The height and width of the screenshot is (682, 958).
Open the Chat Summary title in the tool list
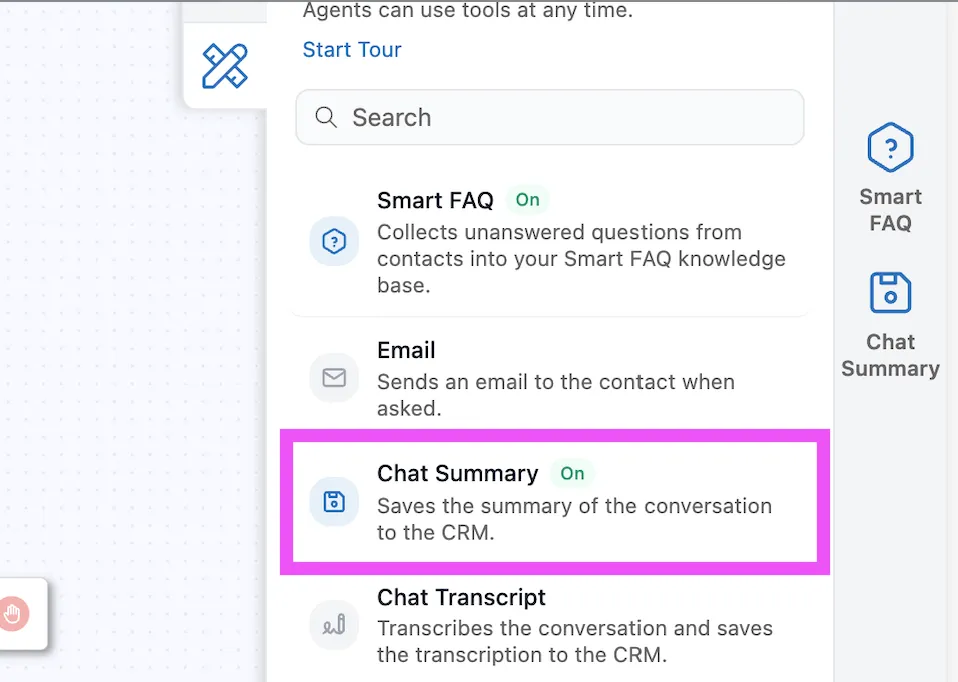pyautogui.click(x=457, y=473)
